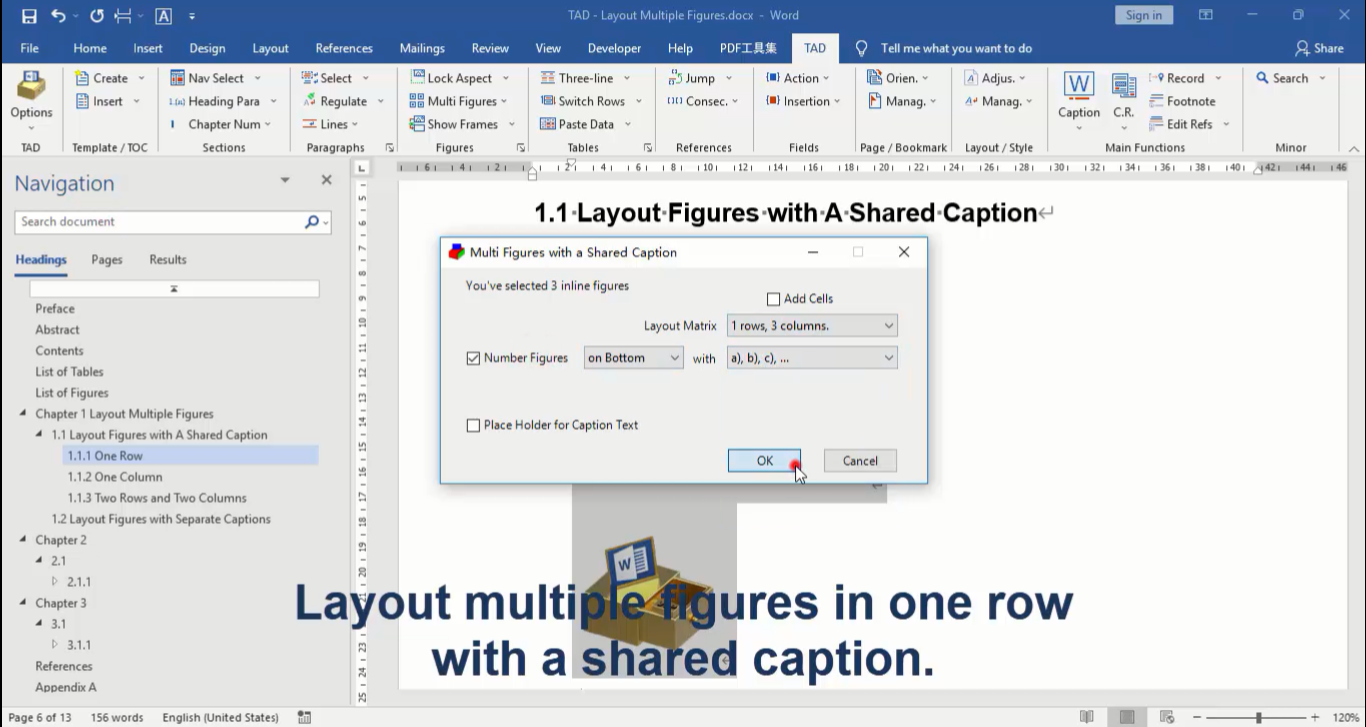Screen dimensions: 1366x727
Task: Collapse the Chapter 3 heading node
Action: coord(24,603)
